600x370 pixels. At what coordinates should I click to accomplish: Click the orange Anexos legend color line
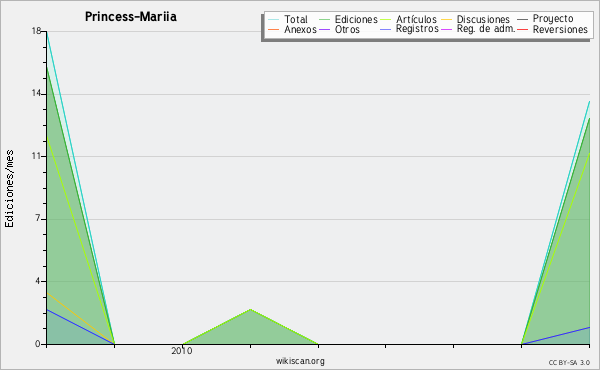click(274, 29)
